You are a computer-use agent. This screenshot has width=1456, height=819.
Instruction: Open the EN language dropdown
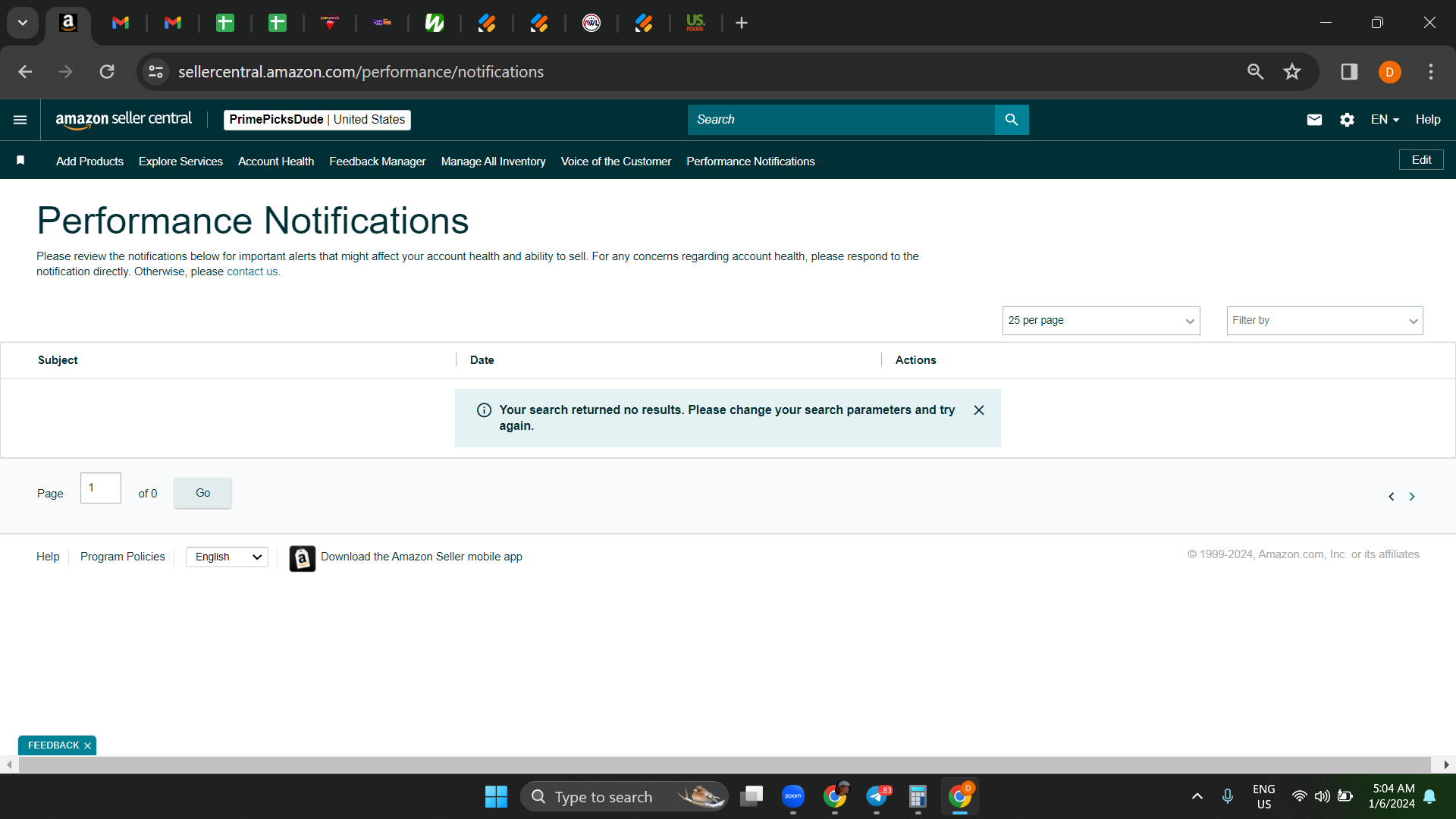(1385, 120)
